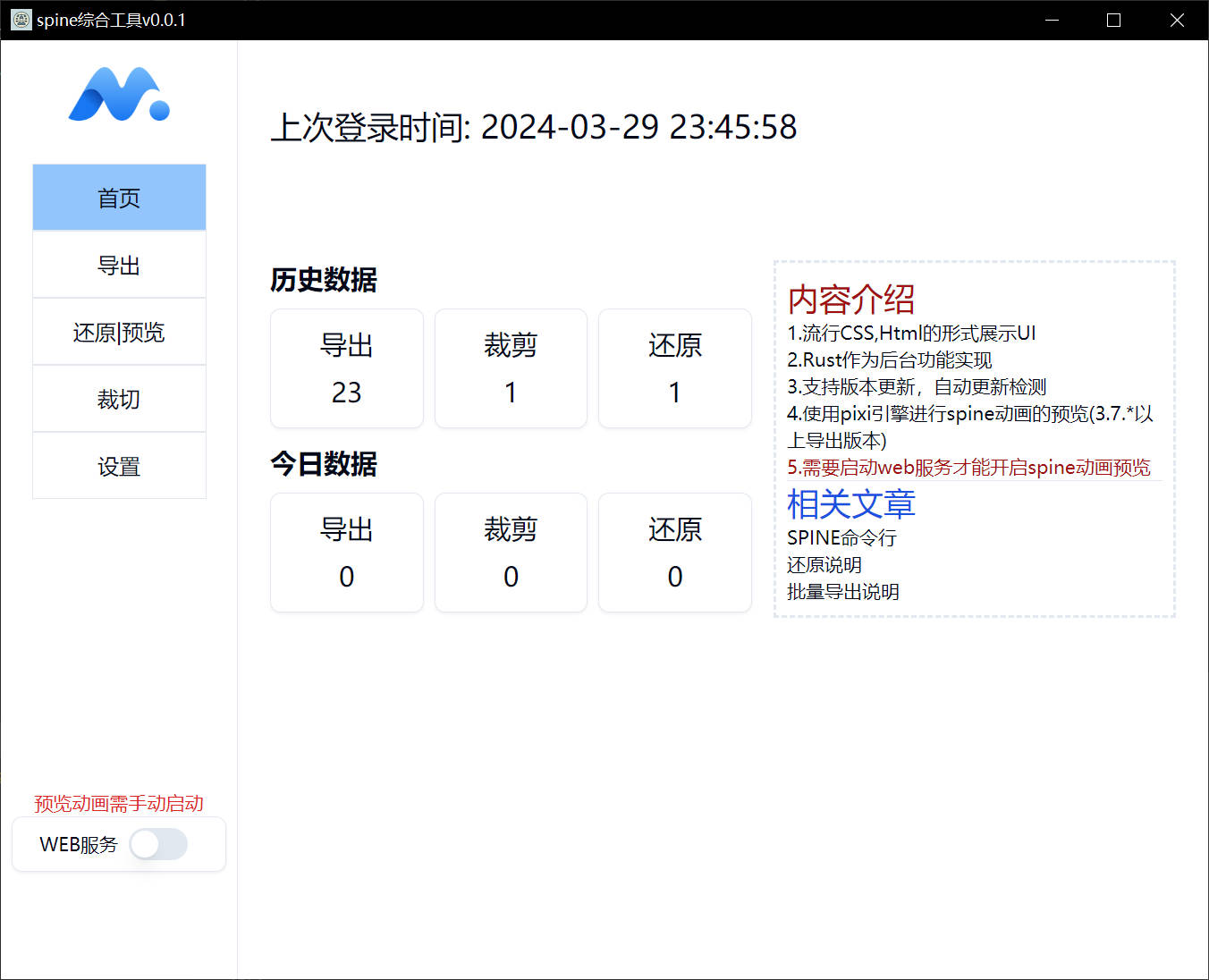Open 设置 in the sidebar

pos(119,467)
